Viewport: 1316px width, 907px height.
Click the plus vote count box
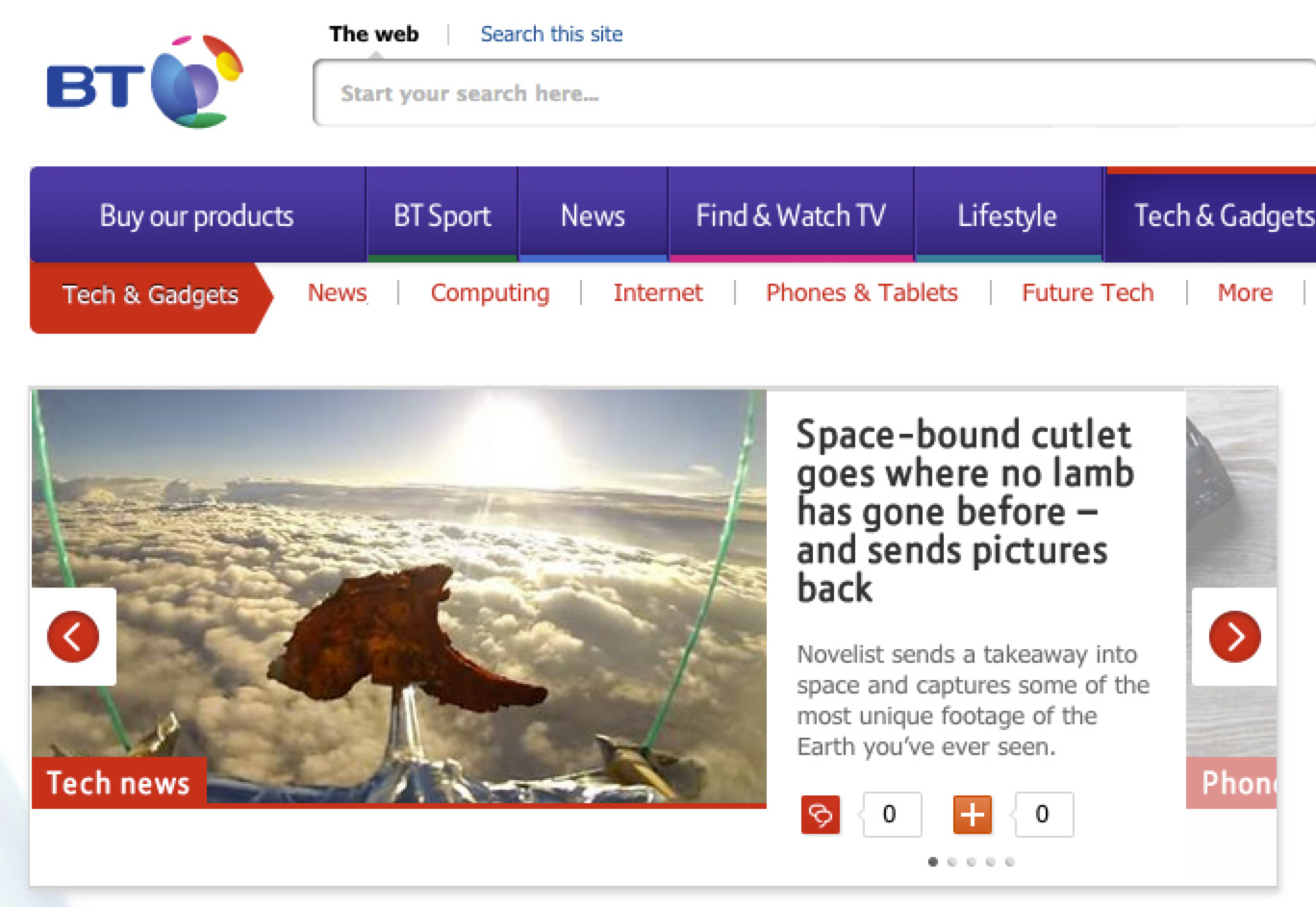tap(1043, 815)
